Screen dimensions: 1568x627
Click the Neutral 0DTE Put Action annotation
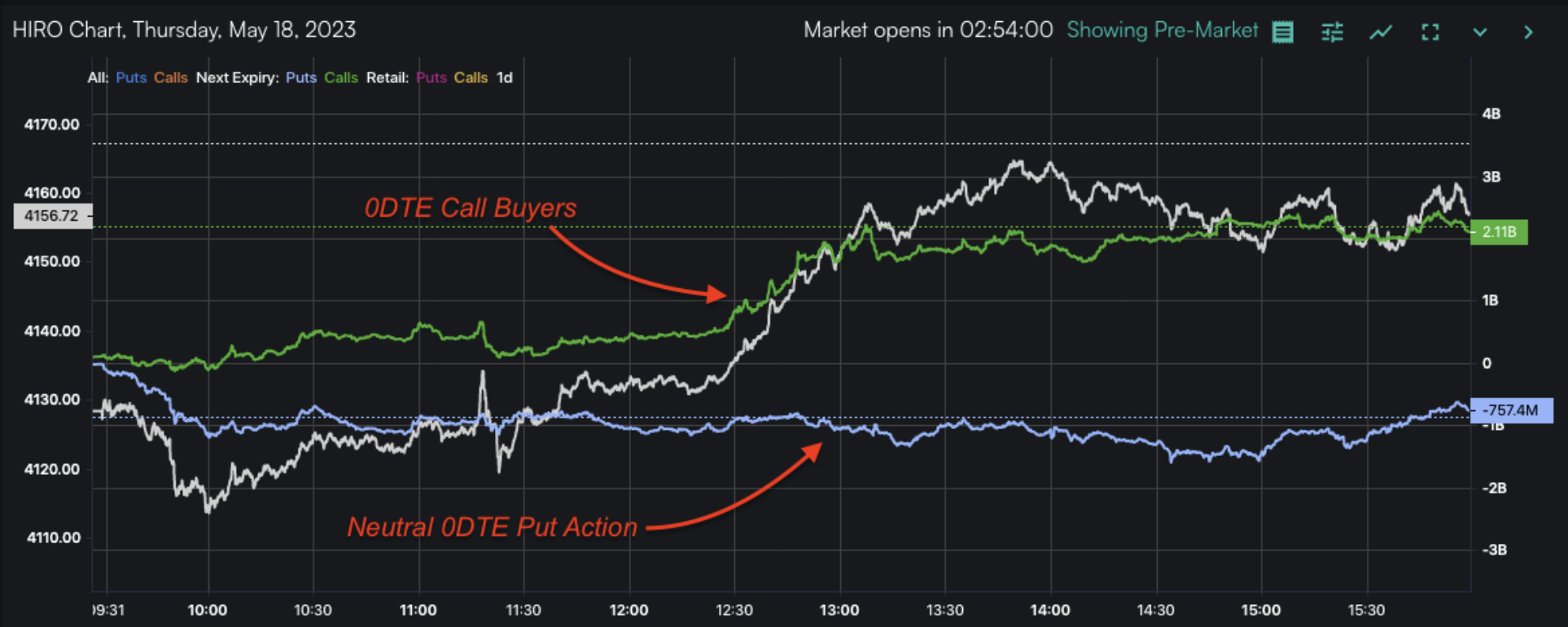pyautogui.click(x=492, y=527)
